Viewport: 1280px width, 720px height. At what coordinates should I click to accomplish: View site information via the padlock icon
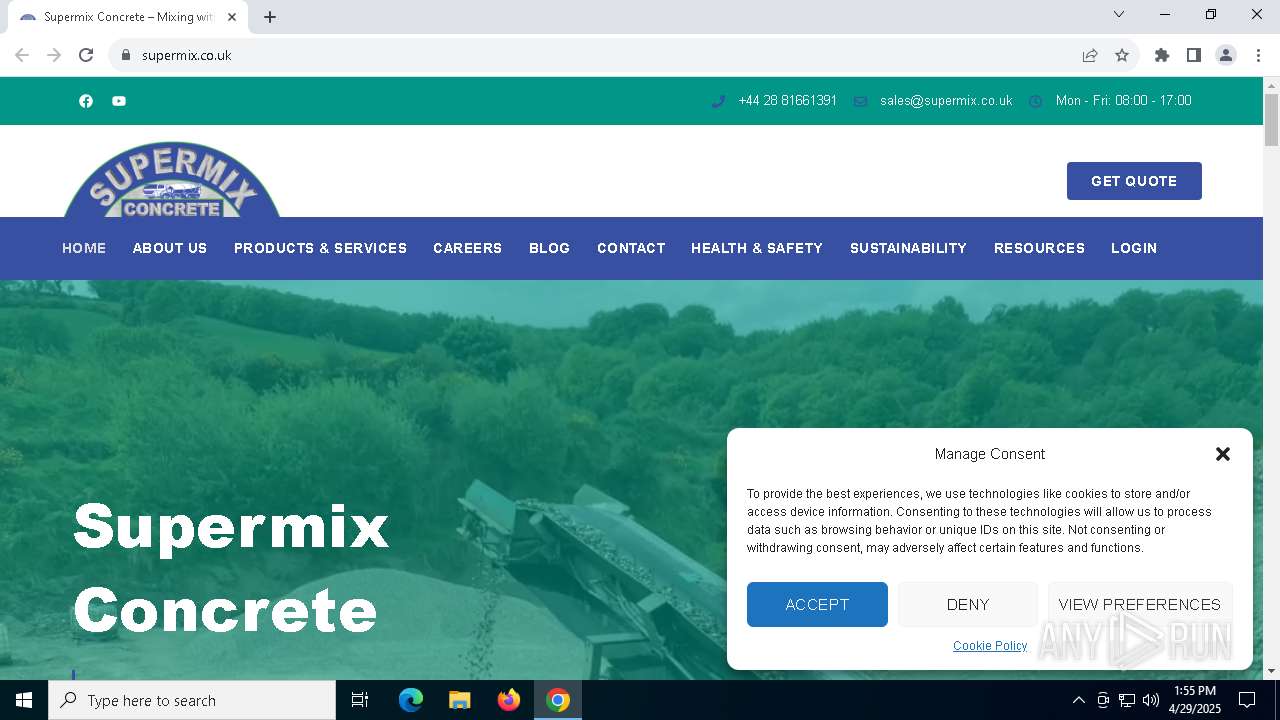click(x=126, y=55)
